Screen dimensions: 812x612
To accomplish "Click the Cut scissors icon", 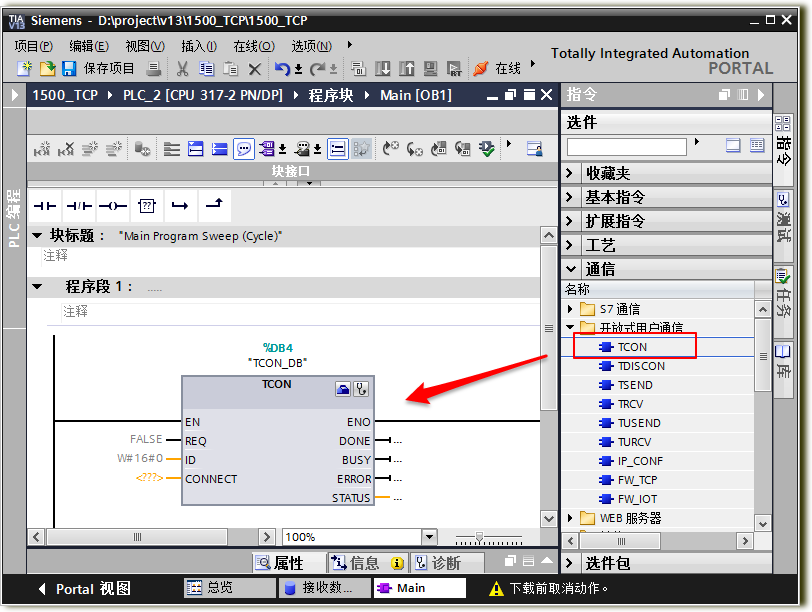I will click(182, 68).
